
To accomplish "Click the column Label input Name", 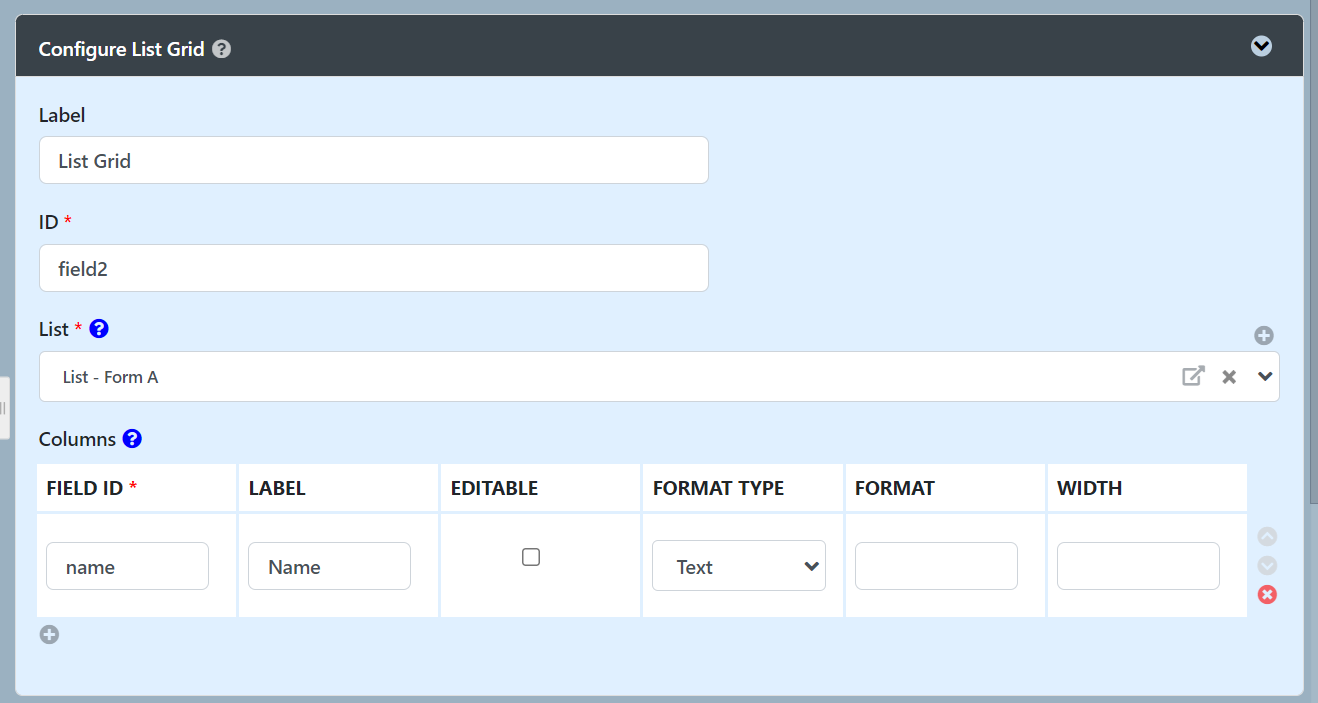I will click(329, 566).
